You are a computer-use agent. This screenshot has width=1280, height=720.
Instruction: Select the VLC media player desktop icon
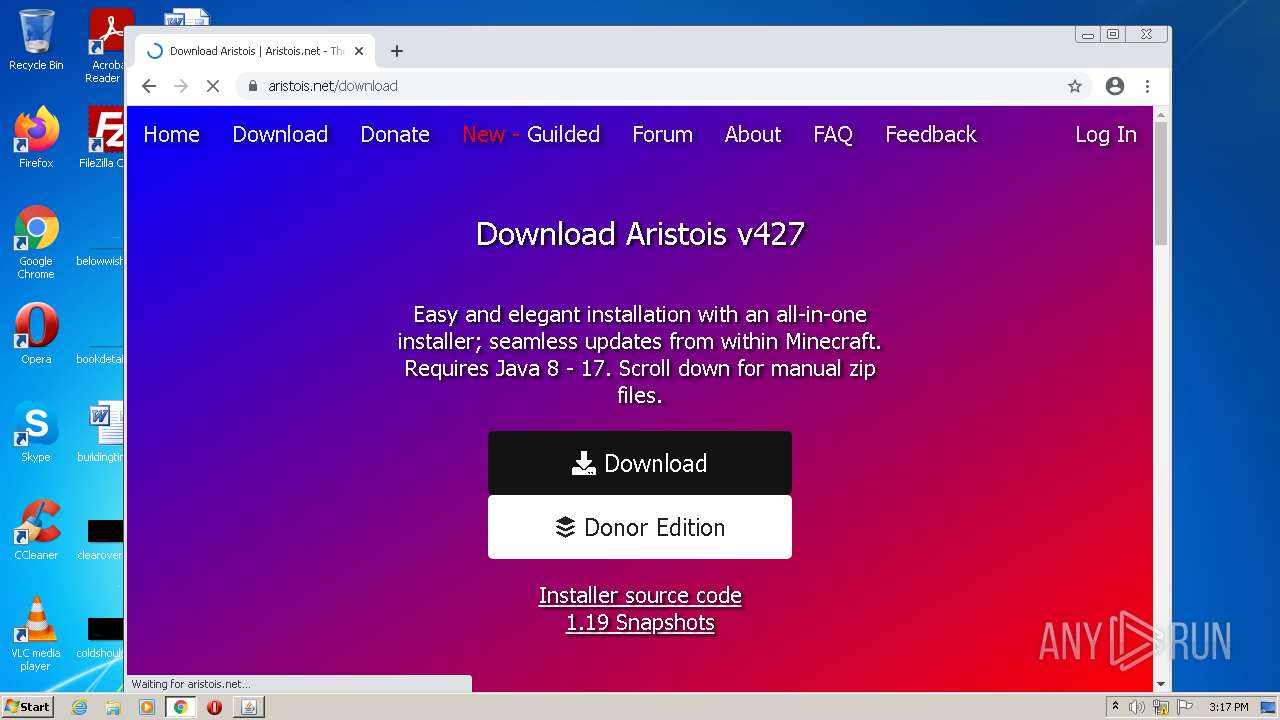pyautogui.click(x=36, y=634)
